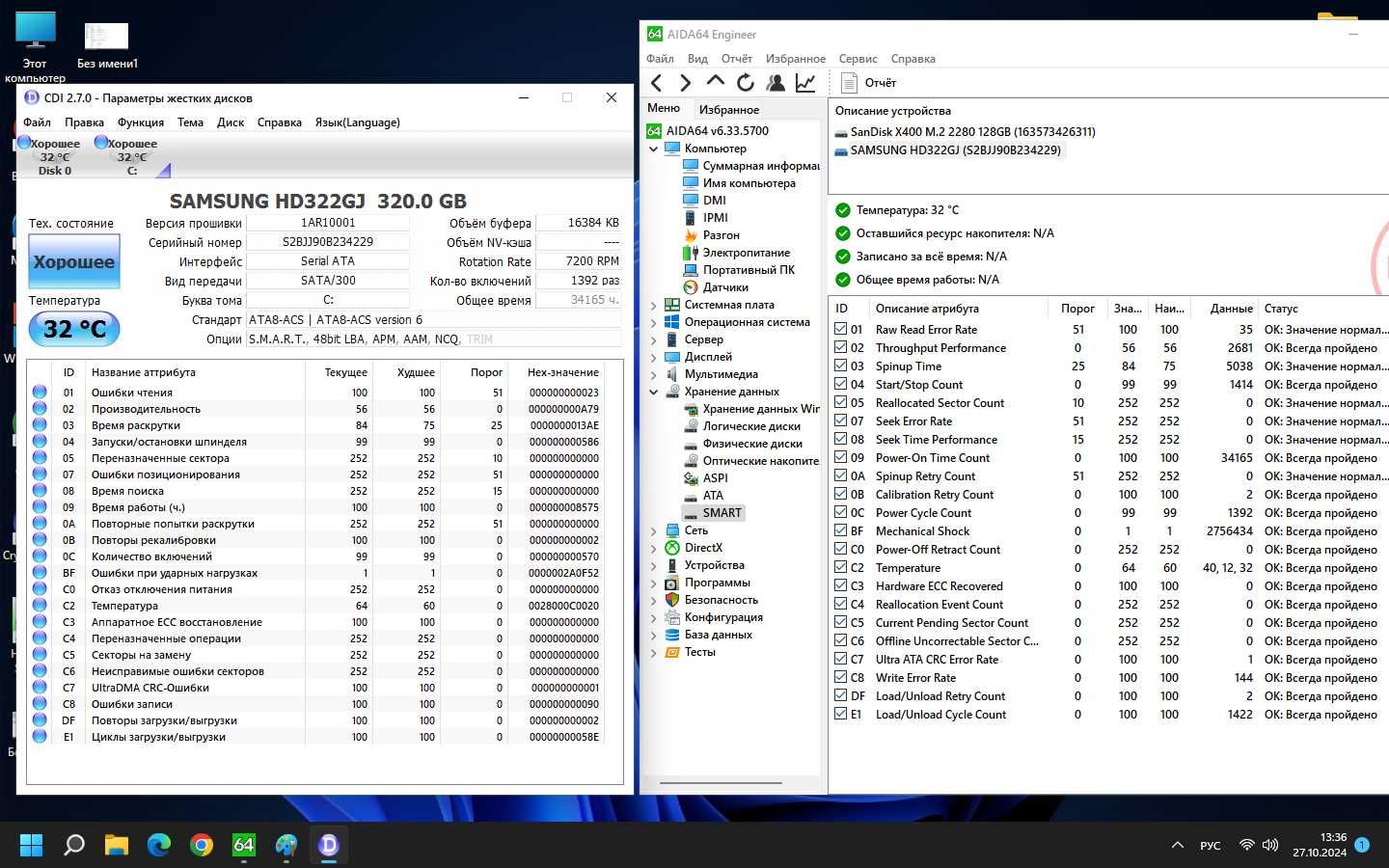Open File Explorer from taskbar
This screenshot has width=1389, height=868.
116,845
